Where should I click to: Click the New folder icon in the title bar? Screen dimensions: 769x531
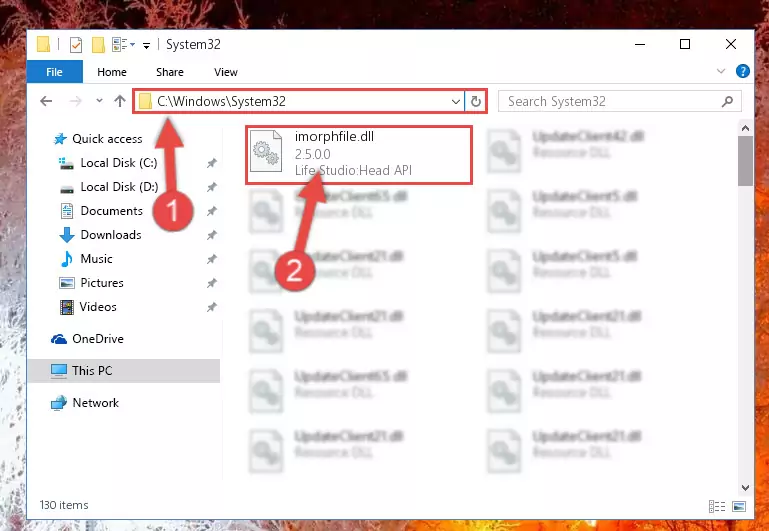point(98,45)
